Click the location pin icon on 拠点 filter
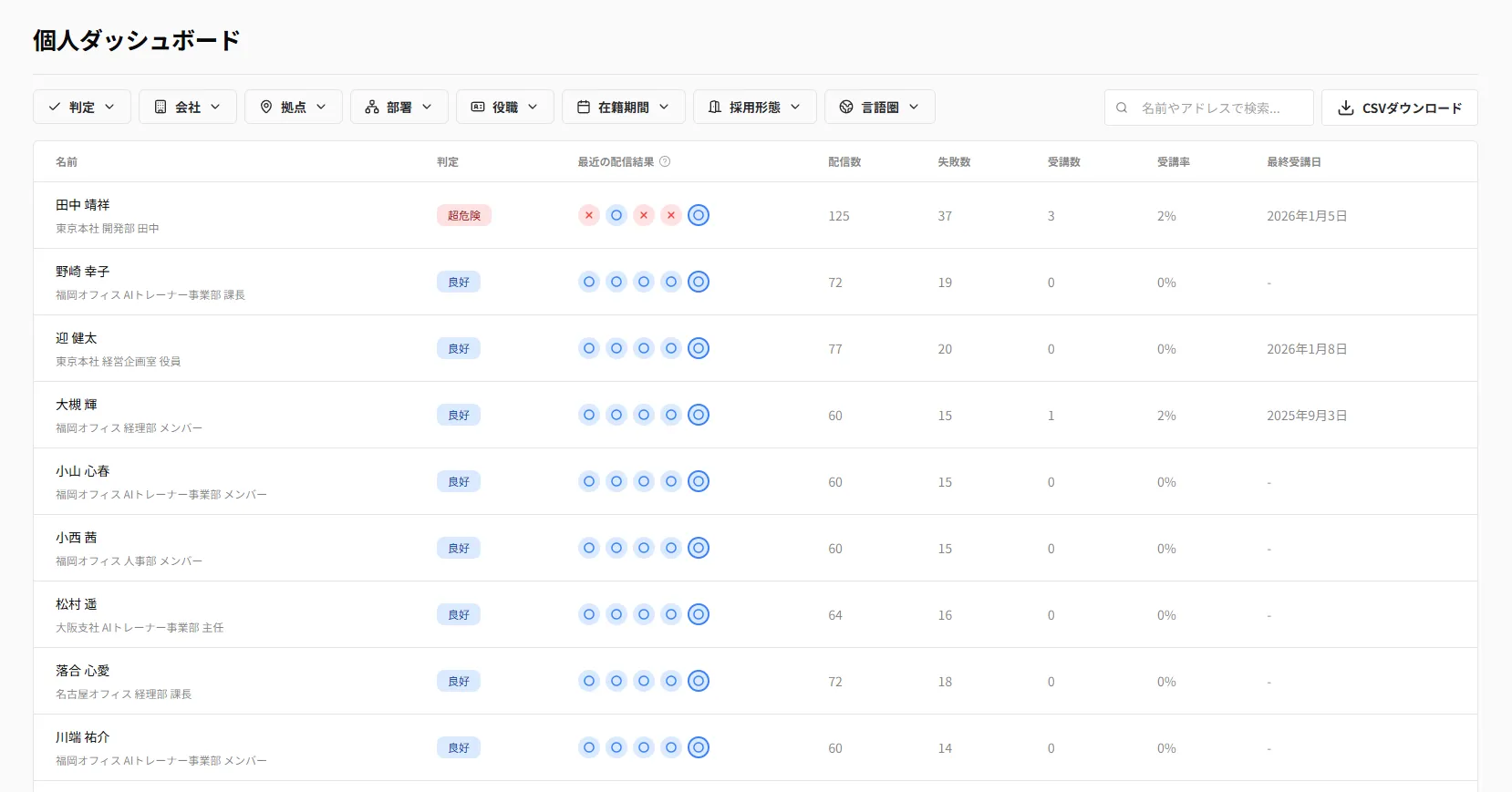Viewport: 1512px width, 792px height. pyautogui.click(x=266, y=107)
